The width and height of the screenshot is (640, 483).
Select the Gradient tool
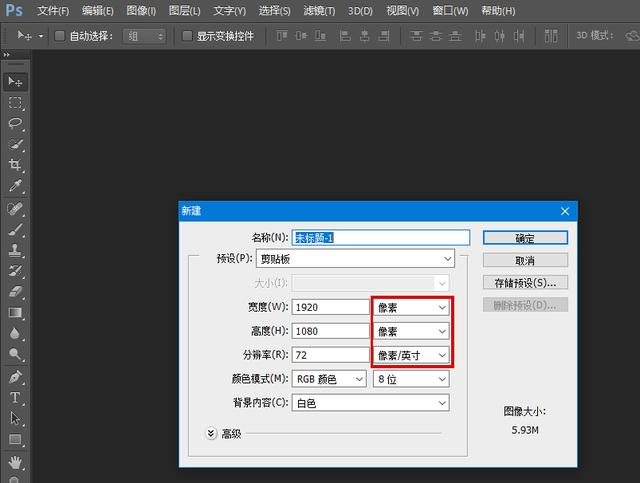15,313
